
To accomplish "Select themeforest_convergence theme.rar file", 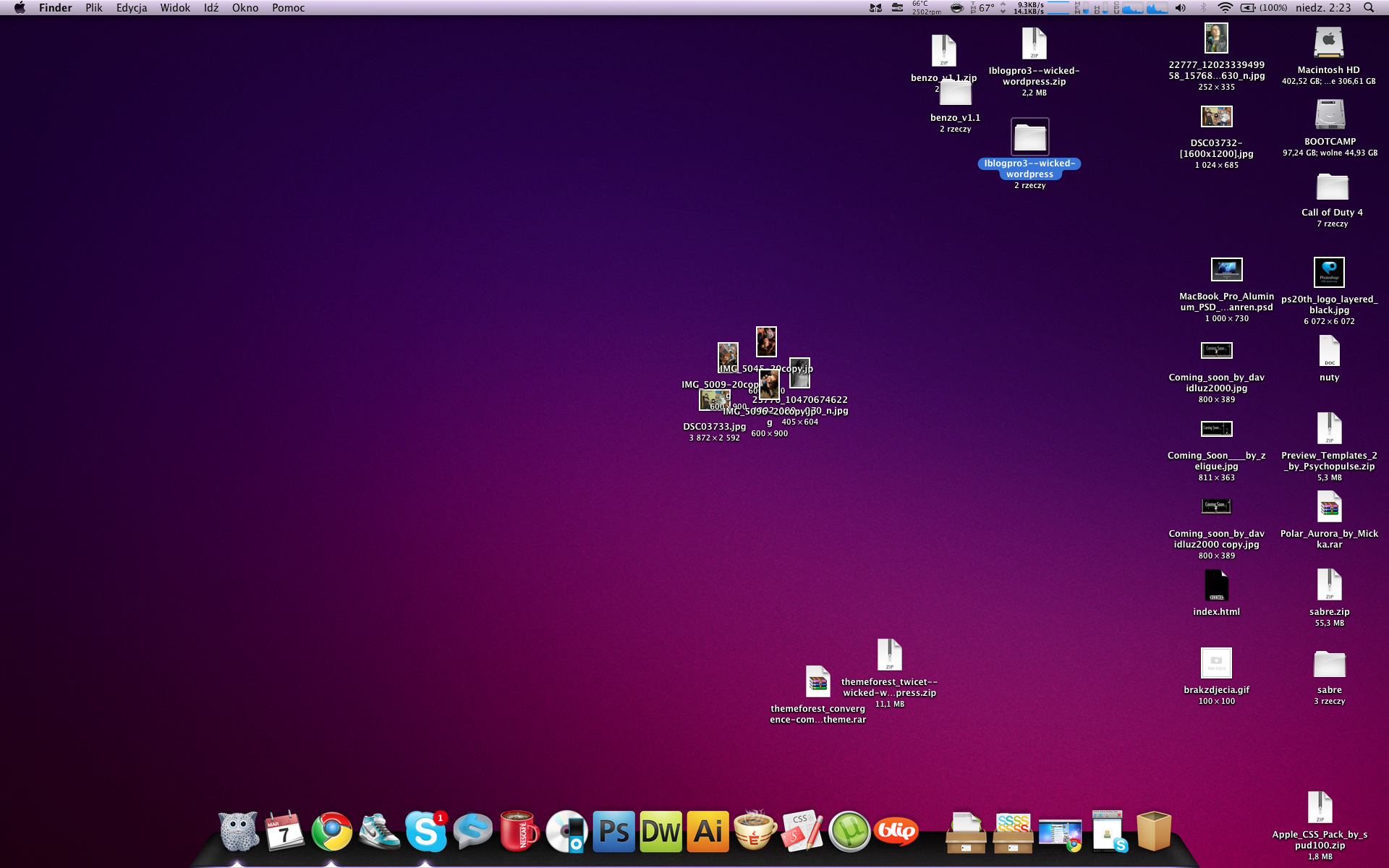I will [x=817, y=682].
